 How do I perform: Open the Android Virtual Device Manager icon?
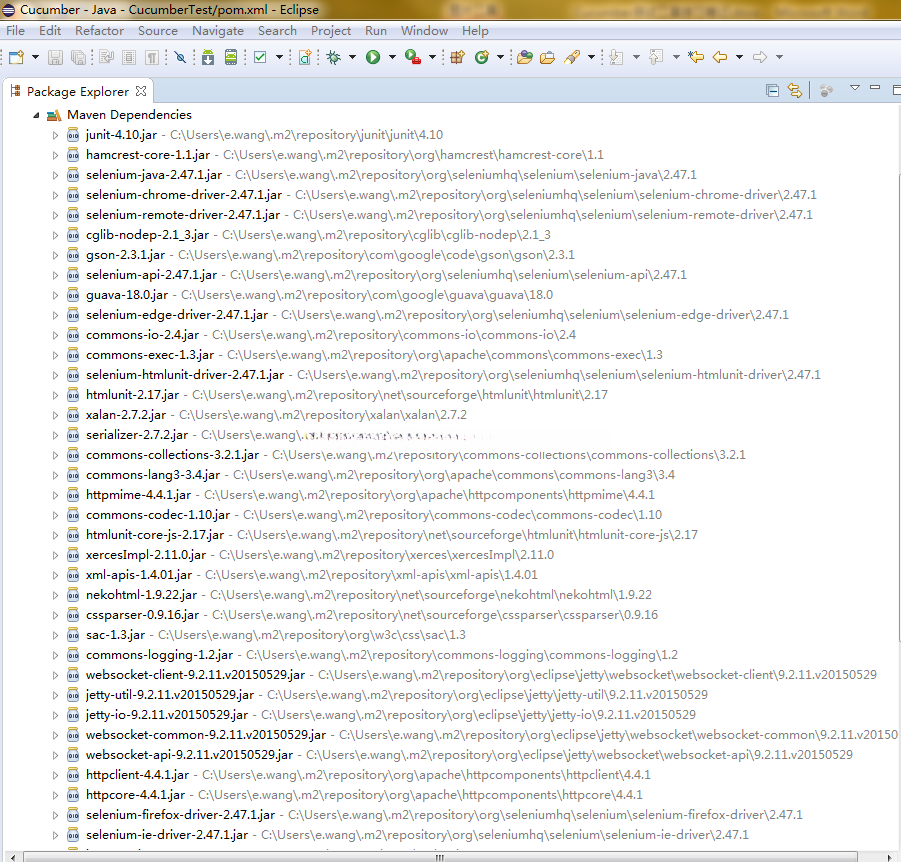click(x=231, y=57)
